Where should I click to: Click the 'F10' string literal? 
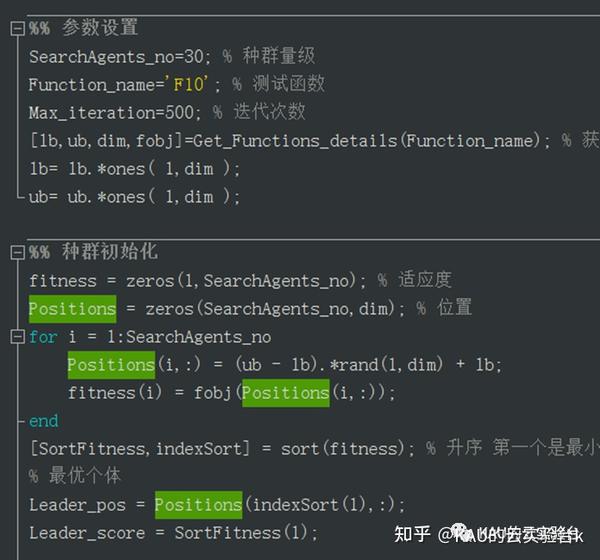pos(188,84)
